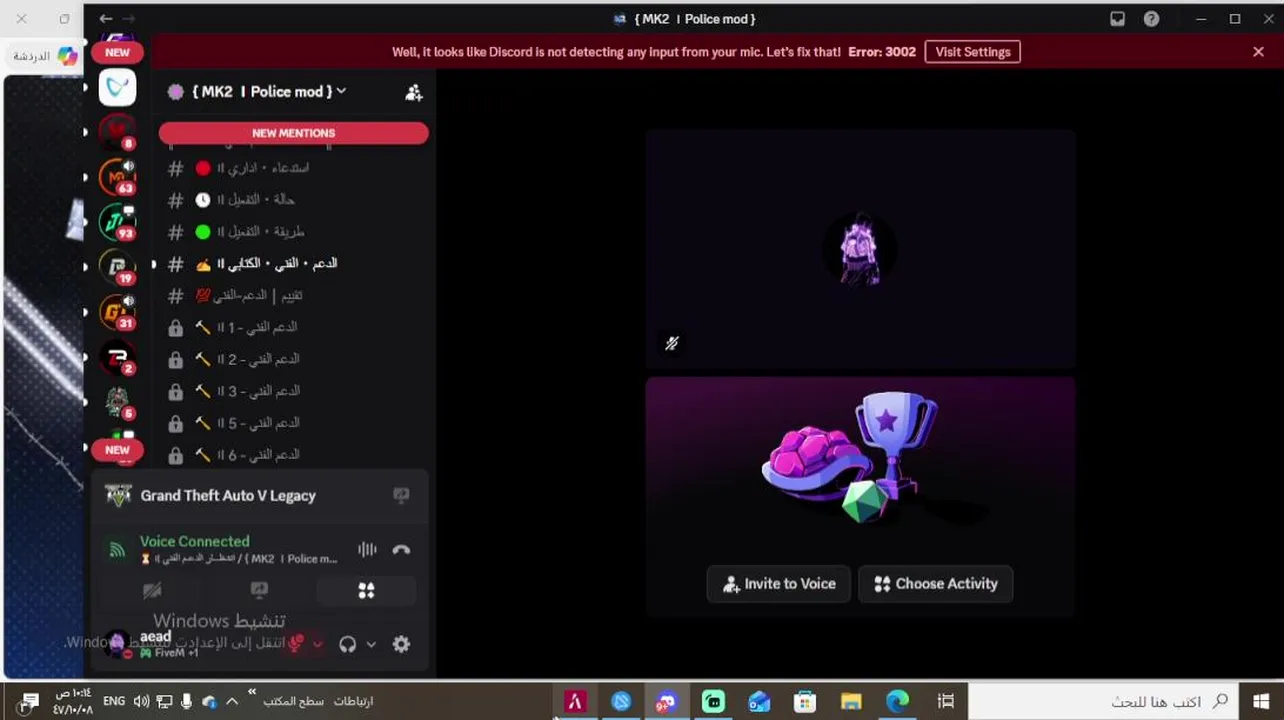Open the taskbar notification center icon
This screenshot has height=720, width=1284.
point(29,702)
